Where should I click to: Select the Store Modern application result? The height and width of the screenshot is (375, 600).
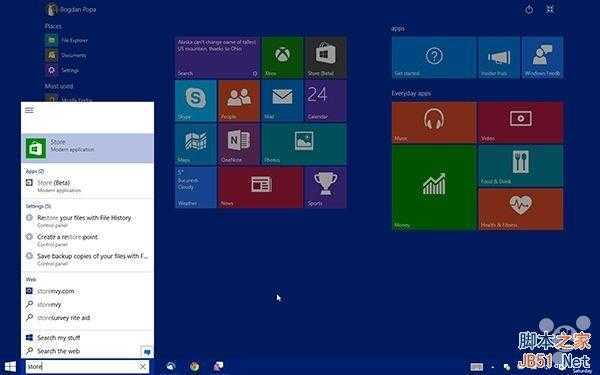[x=88, y=148]
